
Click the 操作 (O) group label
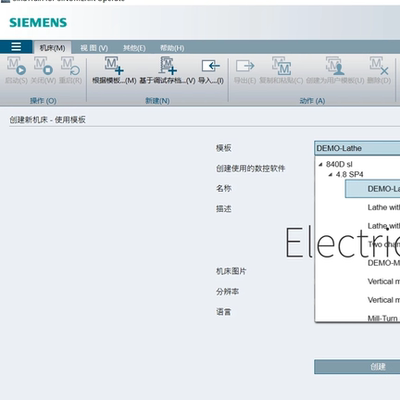pyautogui.click(x=43, y=101)
